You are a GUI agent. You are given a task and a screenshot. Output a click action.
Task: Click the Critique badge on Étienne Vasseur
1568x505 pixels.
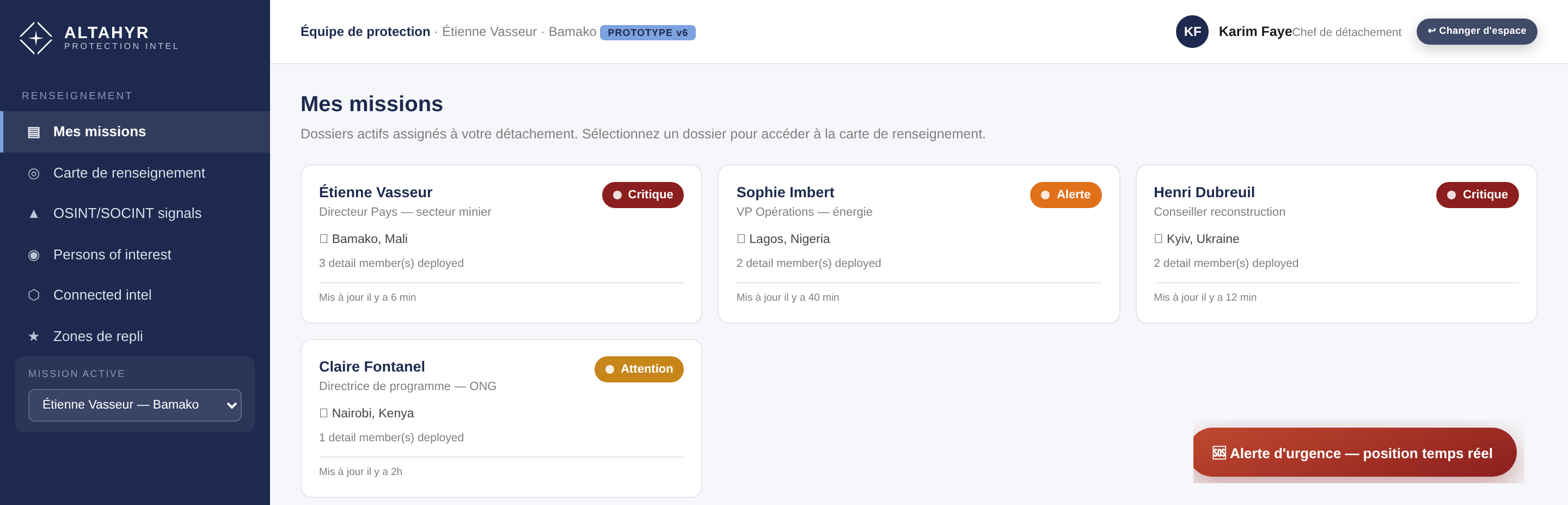point(643,195)
